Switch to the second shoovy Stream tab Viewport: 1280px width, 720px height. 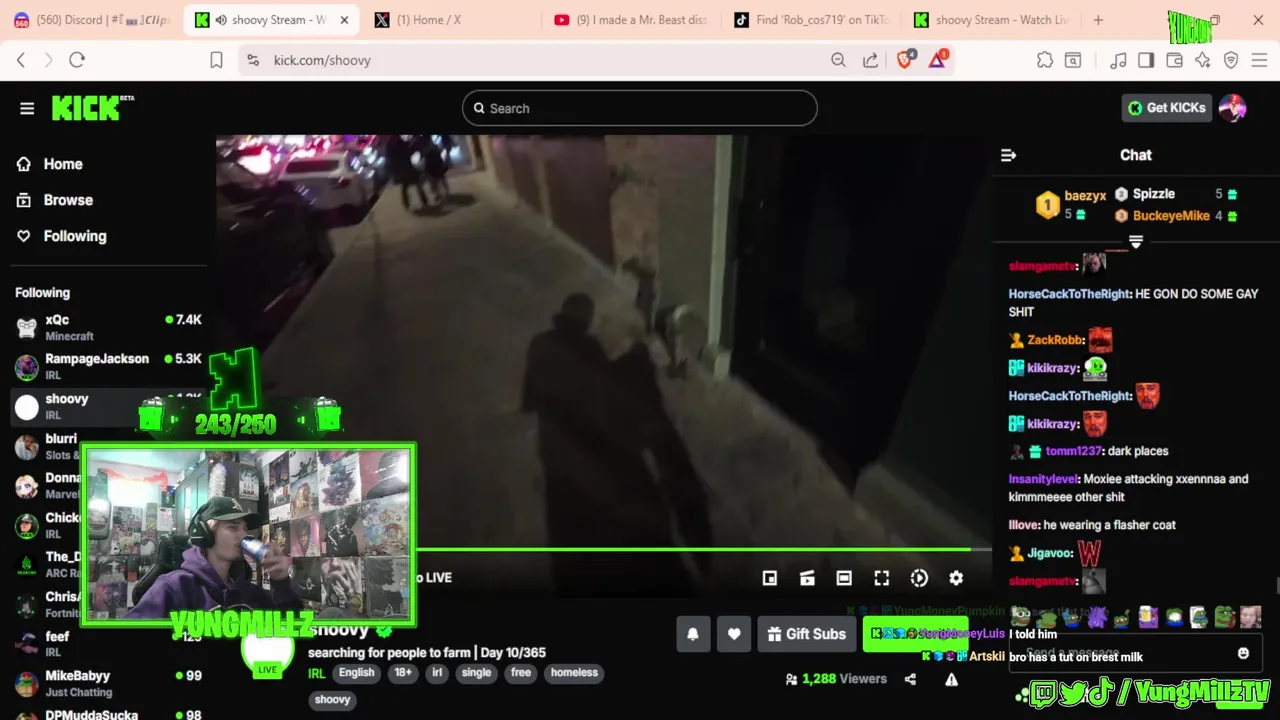(992, 20)
